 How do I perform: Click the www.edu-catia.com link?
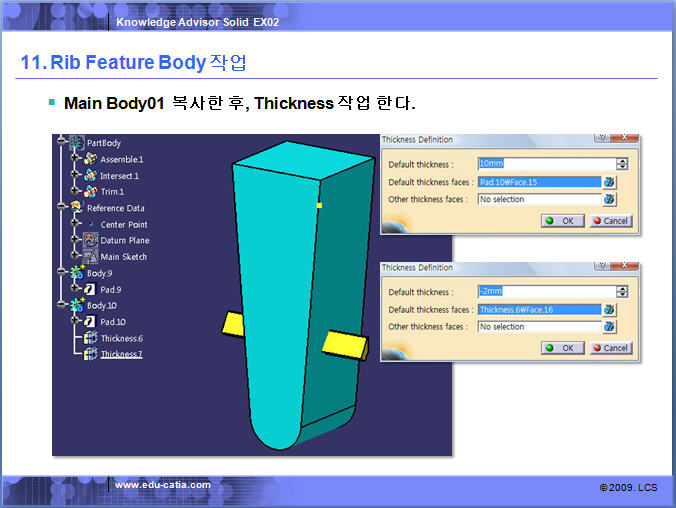[163, 485]
